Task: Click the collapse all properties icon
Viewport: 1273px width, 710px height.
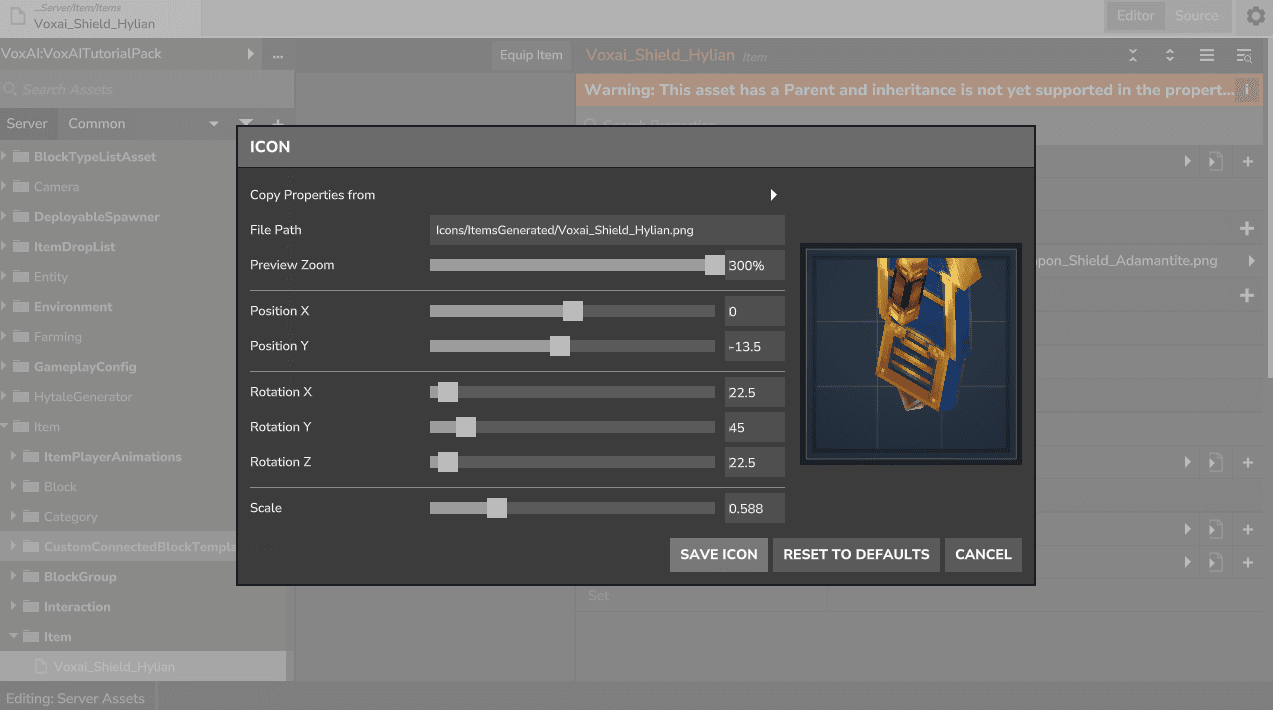Action: (1133, 55)
